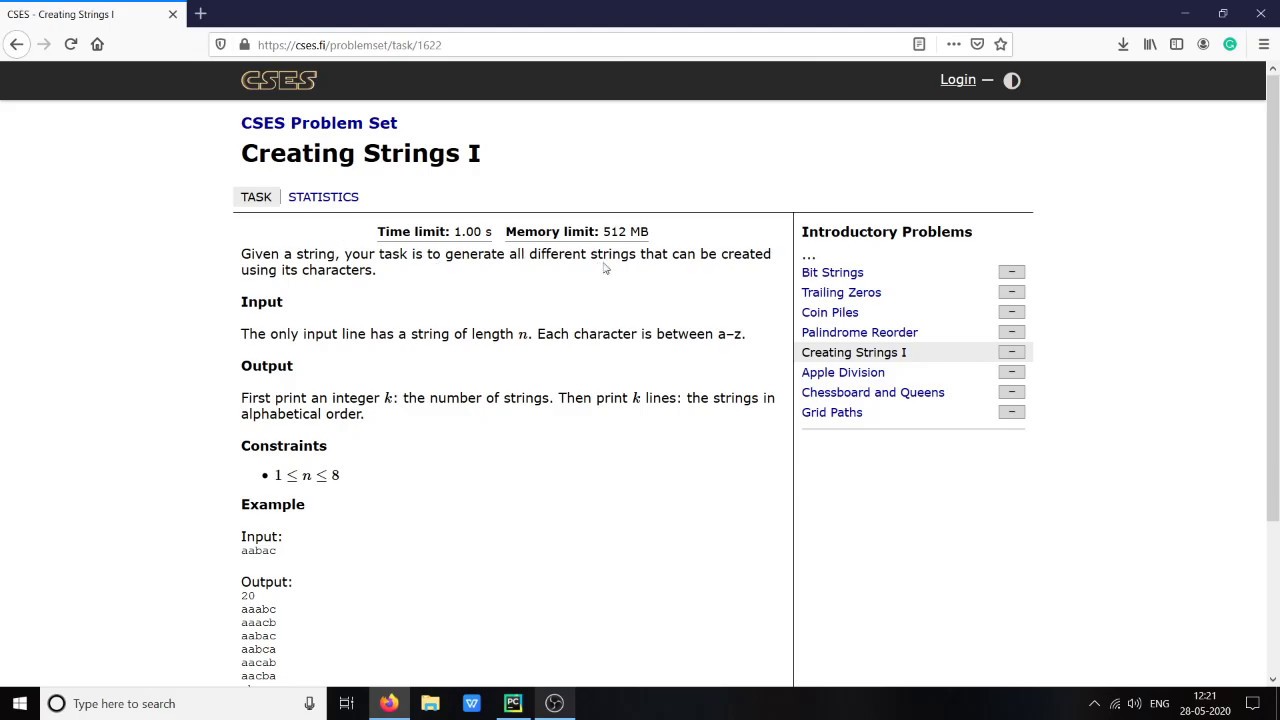Open the Coin Piles problem
1280x720 pixels.
[x=830, y=312]
